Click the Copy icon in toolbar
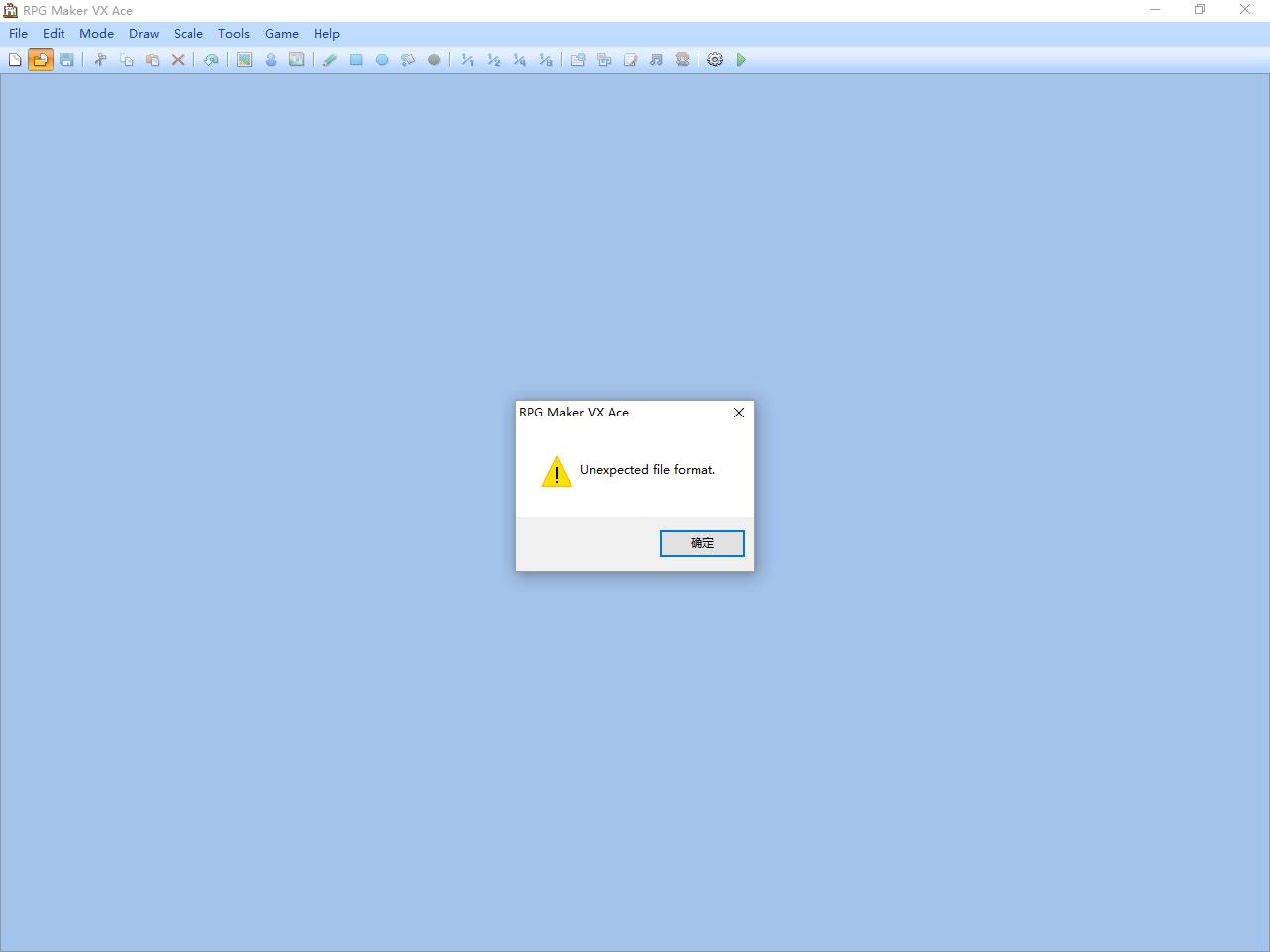Image resolution: width=1270 pixels, height=952 pixels. [x=126, y=59]
